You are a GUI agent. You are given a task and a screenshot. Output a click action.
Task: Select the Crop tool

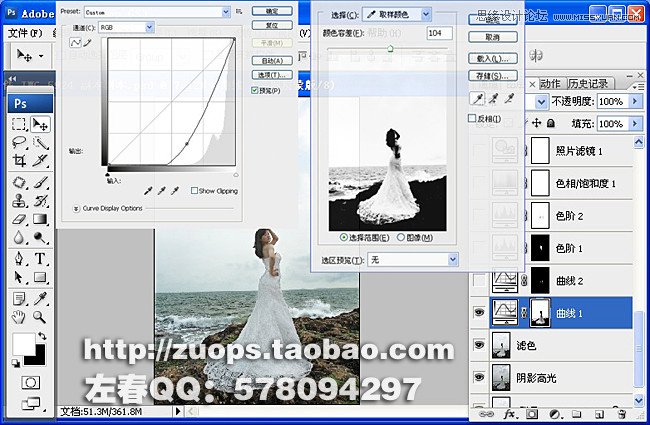click(19, 161)
